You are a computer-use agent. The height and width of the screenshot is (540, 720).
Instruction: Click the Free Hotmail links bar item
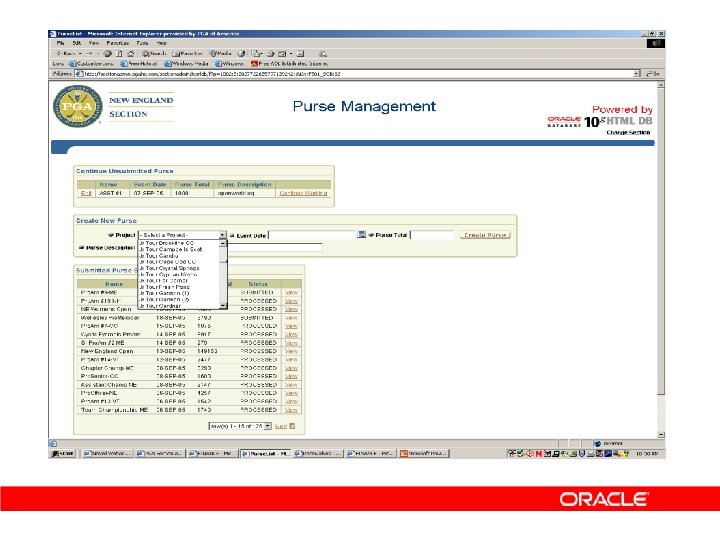pyautogui.click(x=139, y=64)
